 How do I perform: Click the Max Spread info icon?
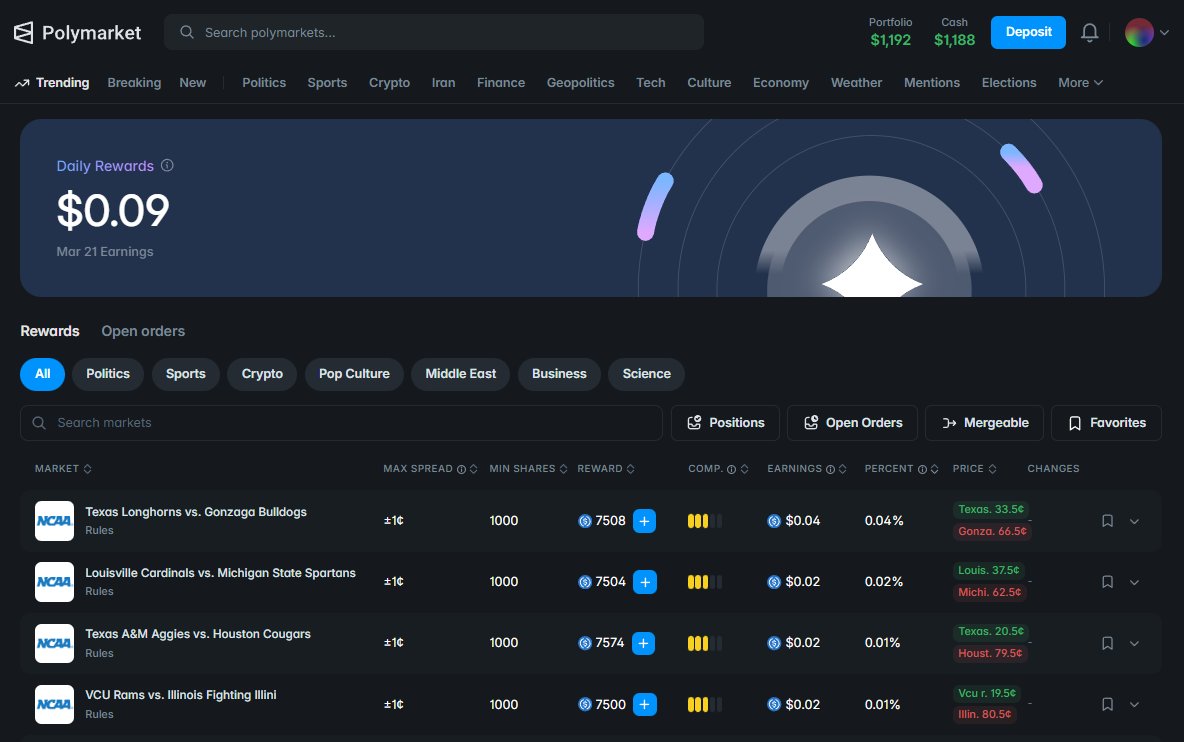click(461, 470)
